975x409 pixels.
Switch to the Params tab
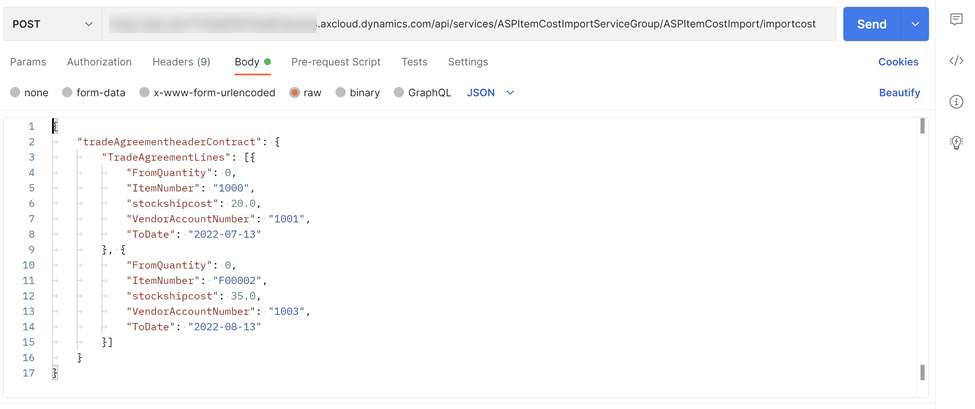pos(28,62)
